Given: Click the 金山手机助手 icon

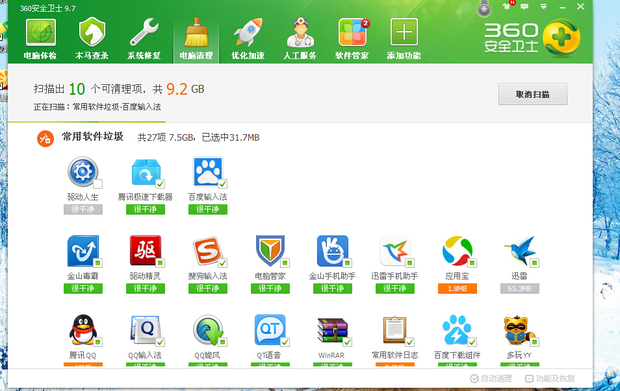Looking at the screenshot, I should click(333, 251).
